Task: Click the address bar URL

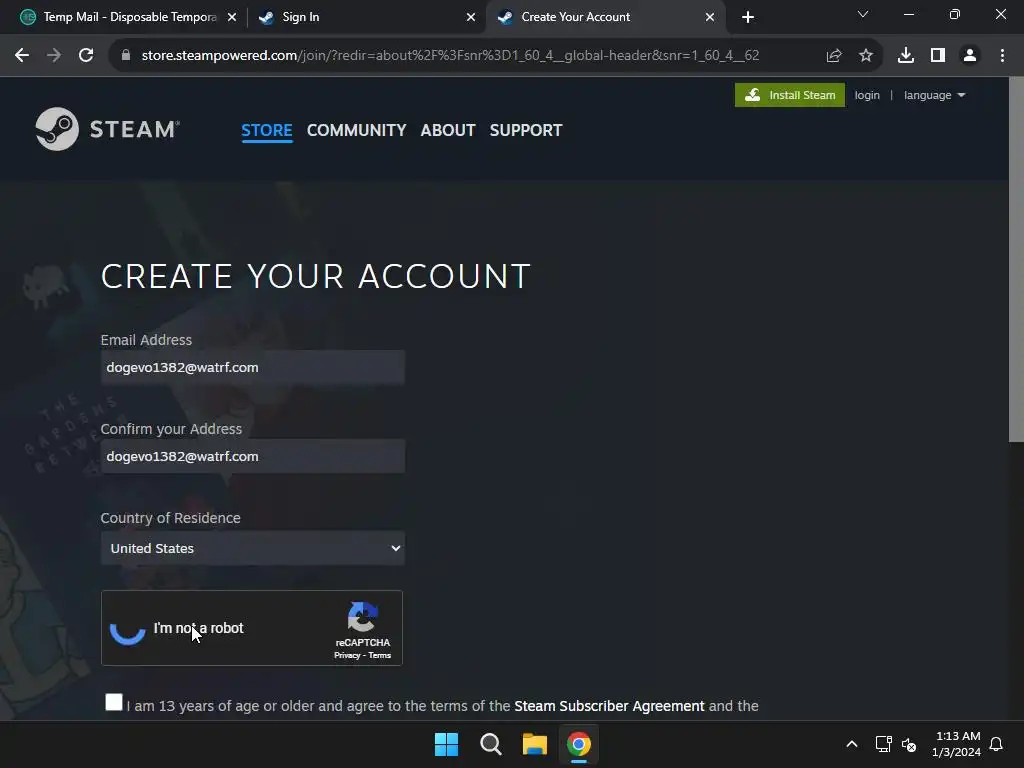Action: (x=450, y=56)
